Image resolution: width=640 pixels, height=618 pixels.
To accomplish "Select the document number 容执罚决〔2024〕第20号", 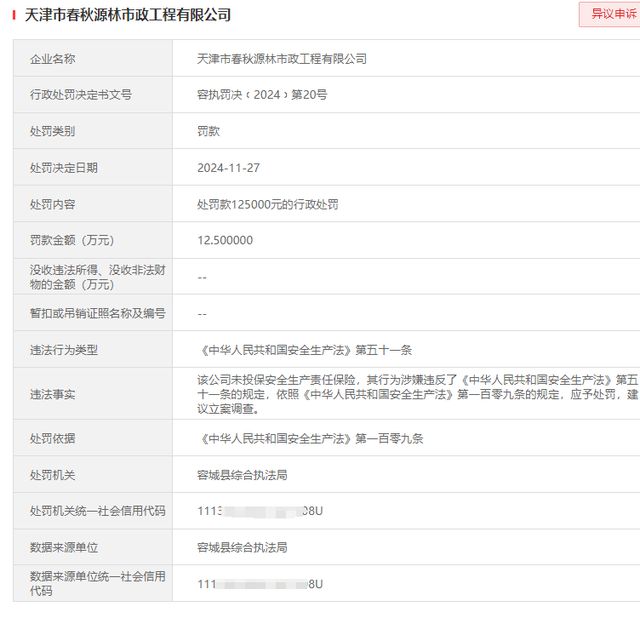I will [x=262, y=95].
